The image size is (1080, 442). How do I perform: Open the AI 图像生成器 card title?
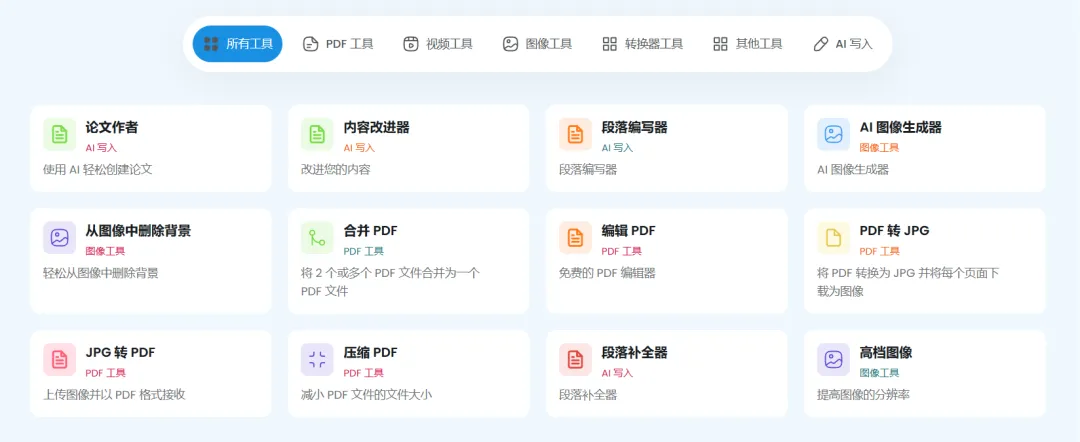click(x=900, y=127)
